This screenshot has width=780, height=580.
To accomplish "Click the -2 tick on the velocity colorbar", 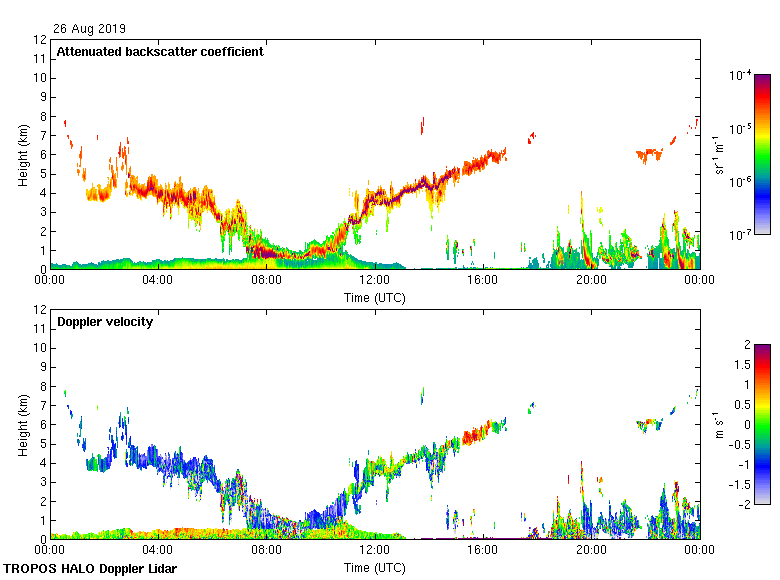I will coord(743,504).
